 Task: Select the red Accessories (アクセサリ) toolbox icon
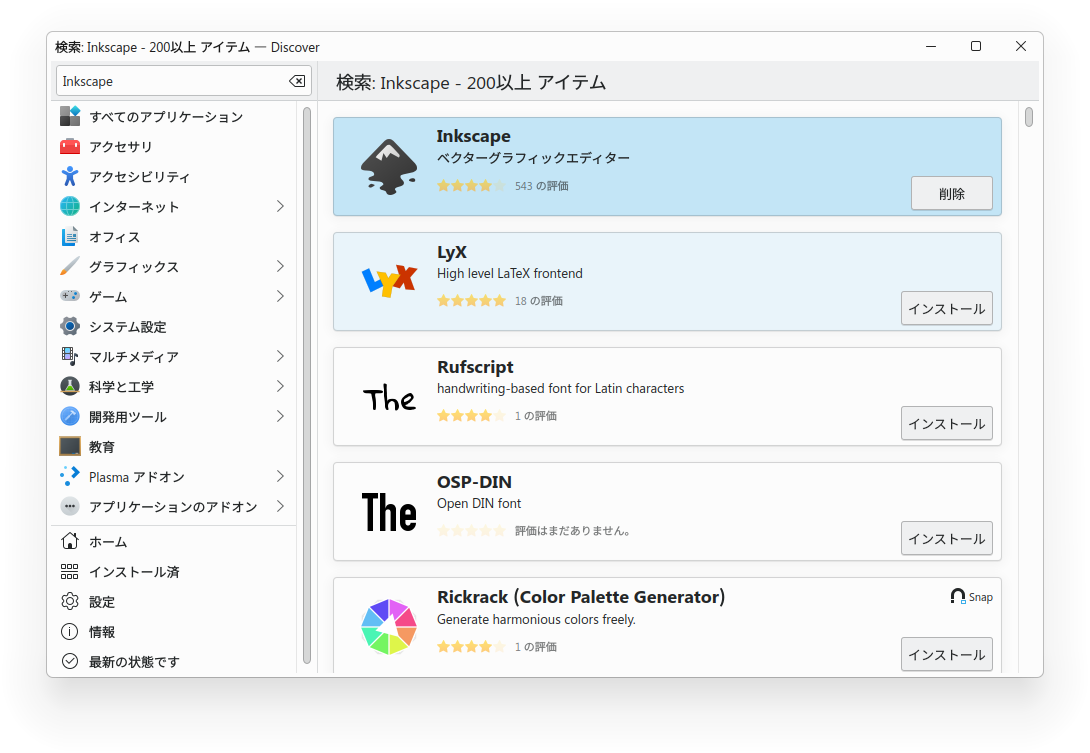[70, 146]
